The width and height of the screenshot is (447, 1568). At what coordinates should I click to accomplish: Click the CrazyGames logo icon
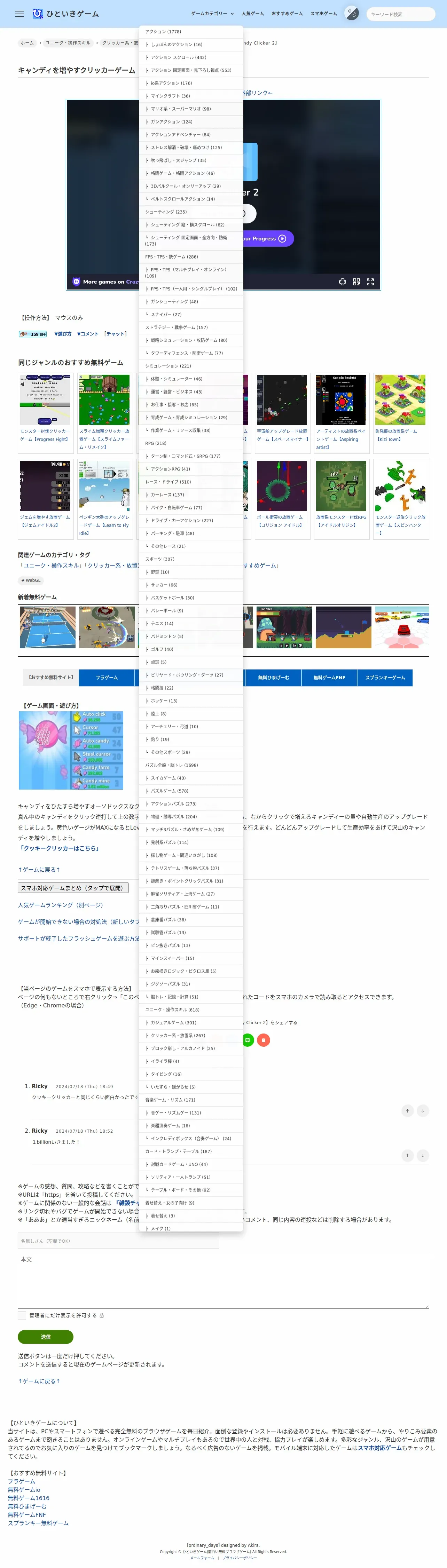[76, 282]
